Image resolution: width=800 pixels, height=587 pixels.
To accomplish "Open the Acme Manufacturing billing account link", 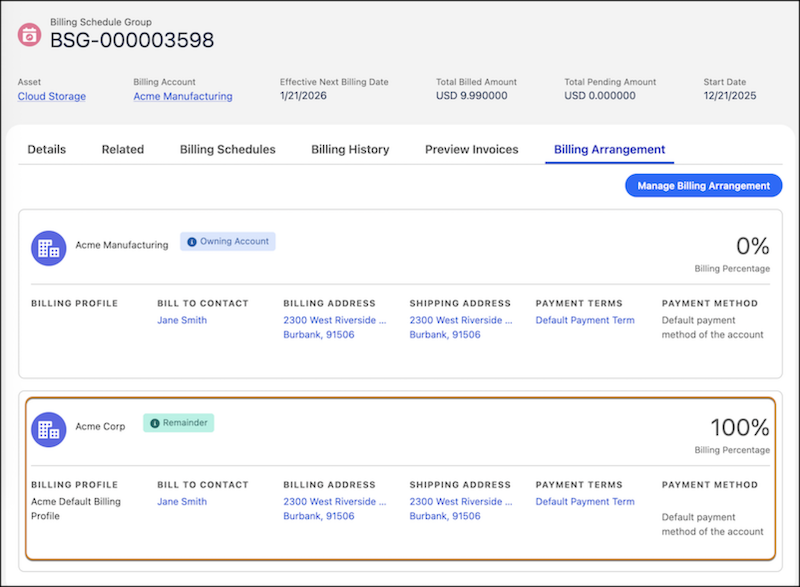I will click(183, 96).
